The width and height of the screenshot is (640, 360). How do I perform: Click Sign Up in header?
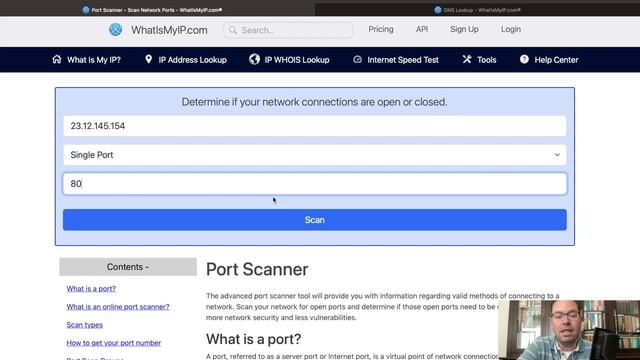(x=464, y=29)
